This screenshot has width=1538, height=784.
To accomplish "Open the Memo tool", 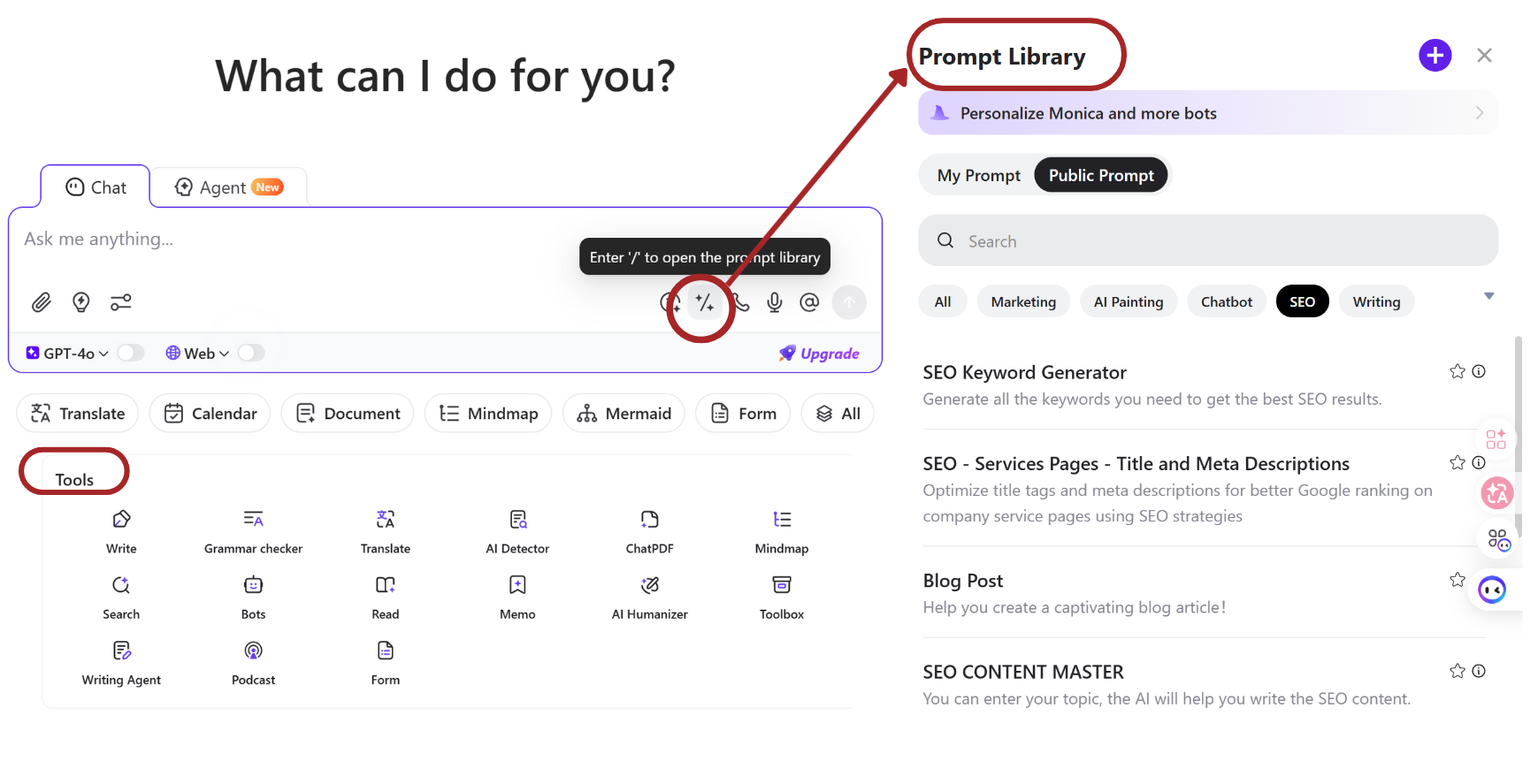I will click(x=517, y=597).
